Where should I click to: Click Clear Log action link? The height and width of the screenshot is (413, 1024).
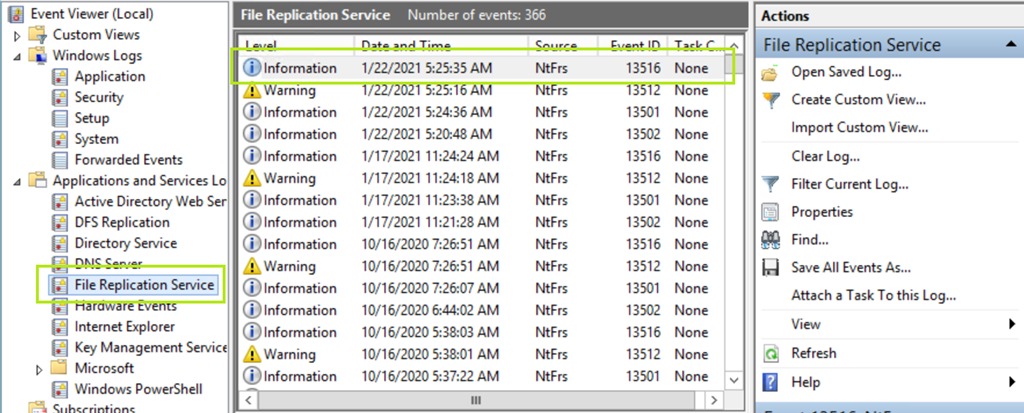tap(825, 156)
